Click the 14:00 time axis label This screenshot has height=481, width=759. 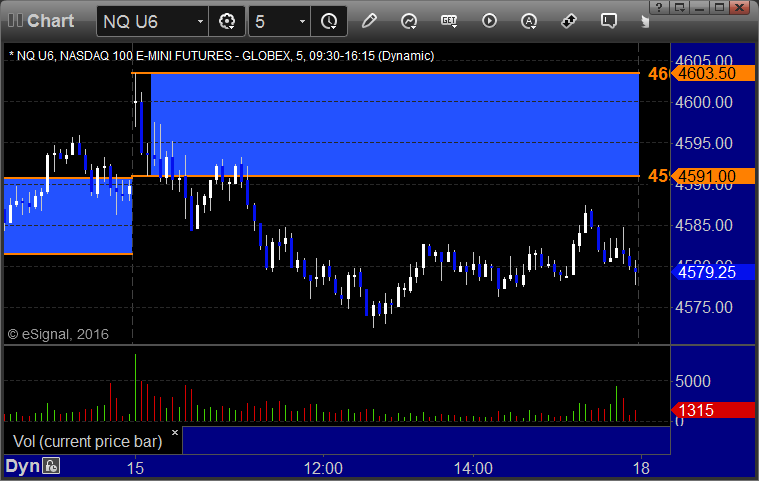473,468
